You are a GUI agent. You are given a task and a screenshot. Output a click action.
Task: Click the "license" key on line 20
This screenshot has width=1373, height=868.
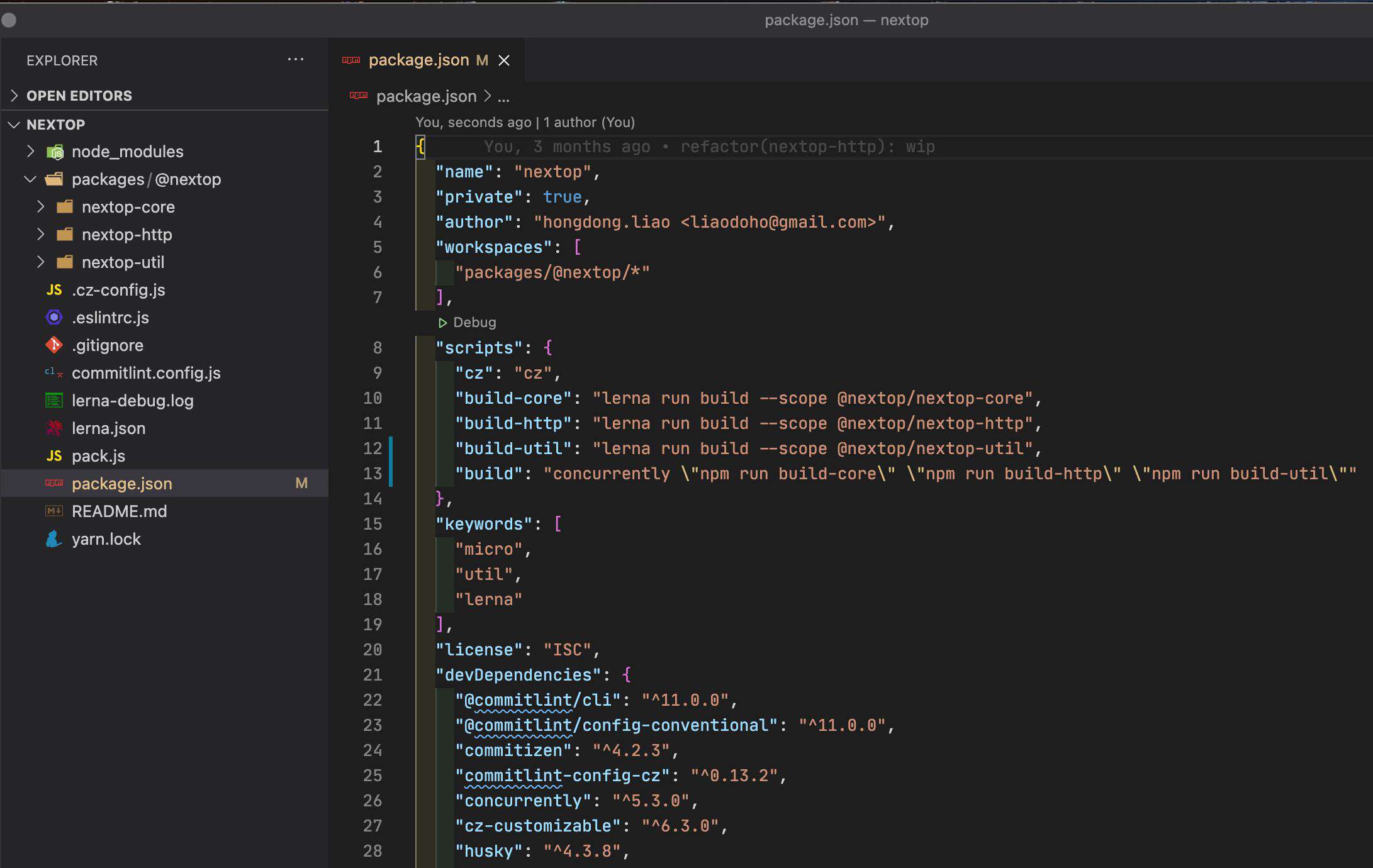(479, 650)
